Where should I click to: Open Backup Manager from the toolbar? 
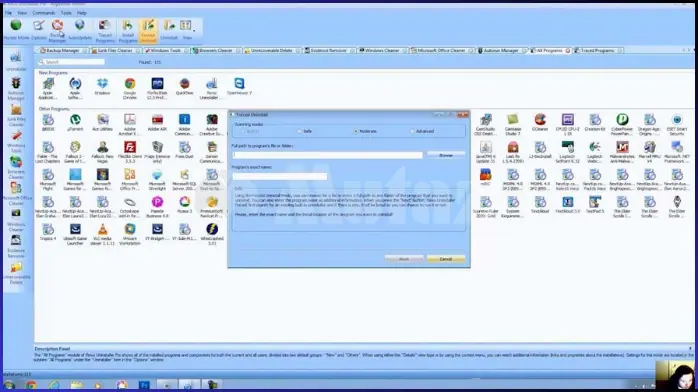pyautogui.click(x=57, y=31)
